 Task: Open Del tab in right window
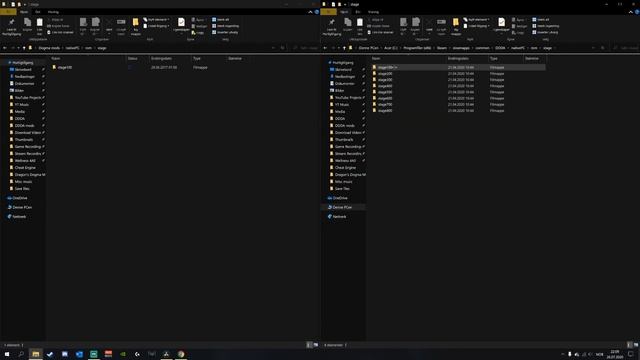coord(358,12)
